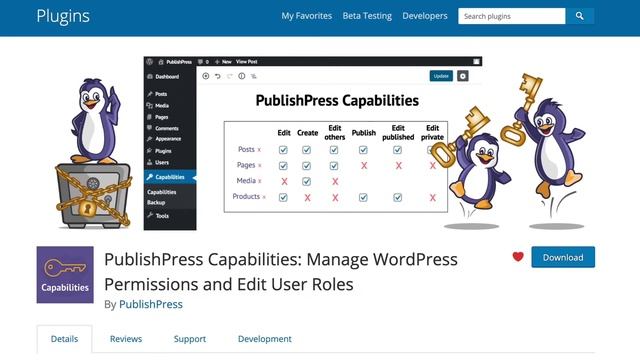Toggle the Products Publish checkbox
Screen dimensions: 640x360
tap(363, 198)
